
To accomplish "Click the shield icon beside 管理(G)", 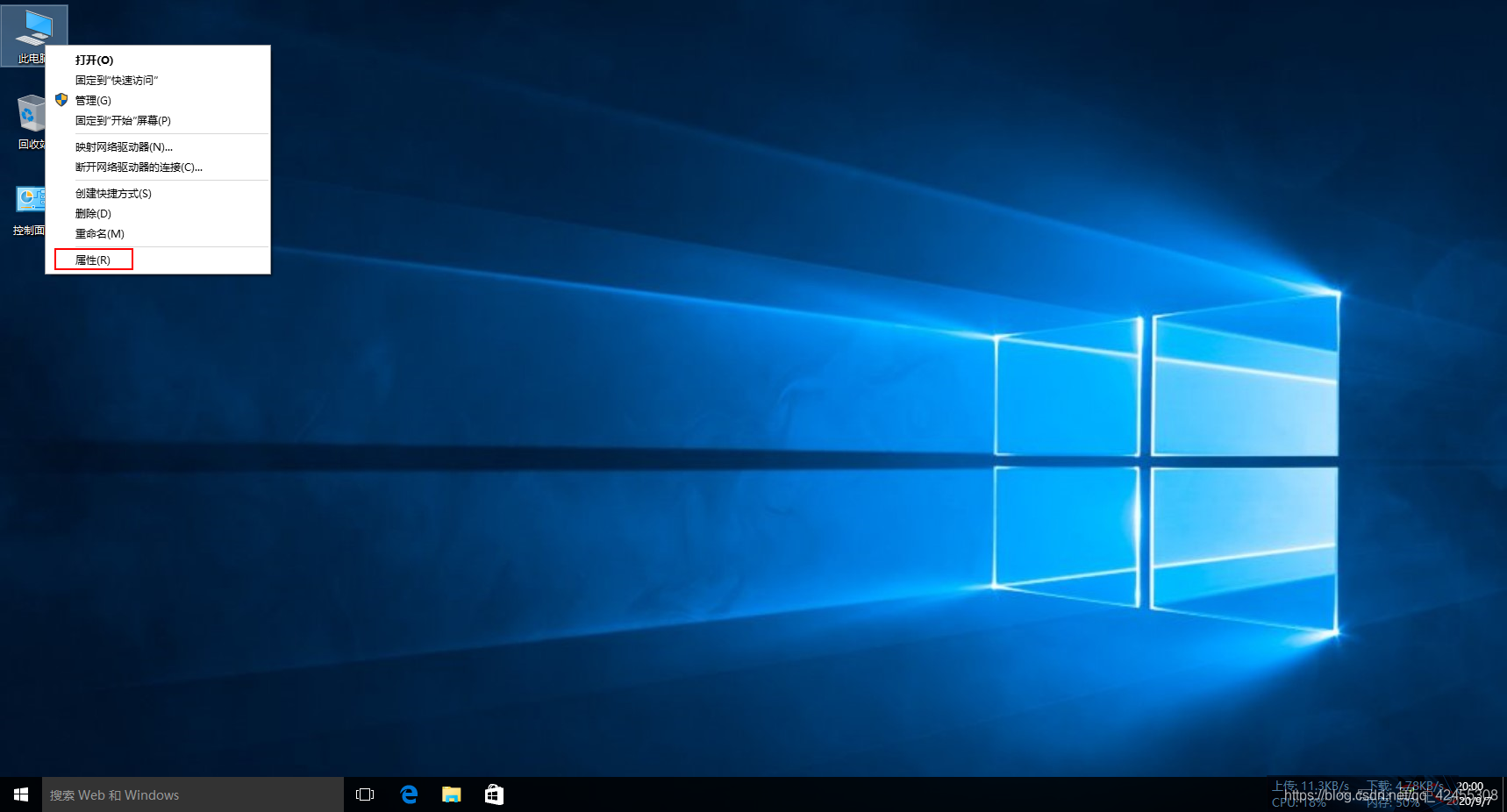I will 61,100.
